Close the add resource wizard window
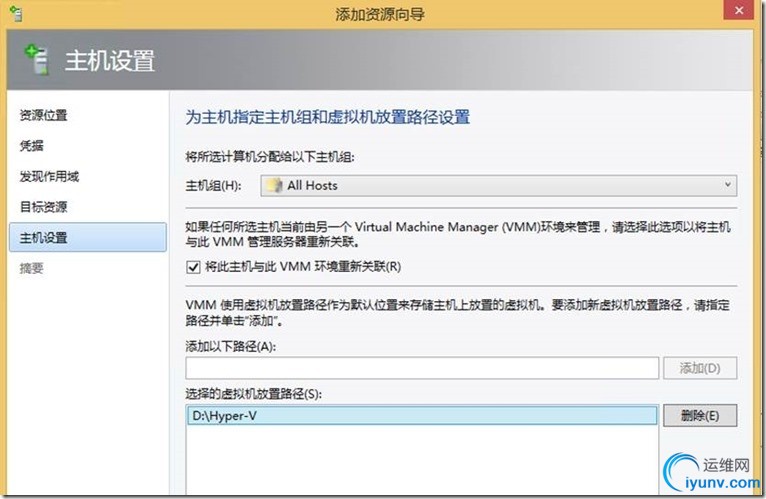This screenshot has width=766, height=499. (x=739, y=10)
